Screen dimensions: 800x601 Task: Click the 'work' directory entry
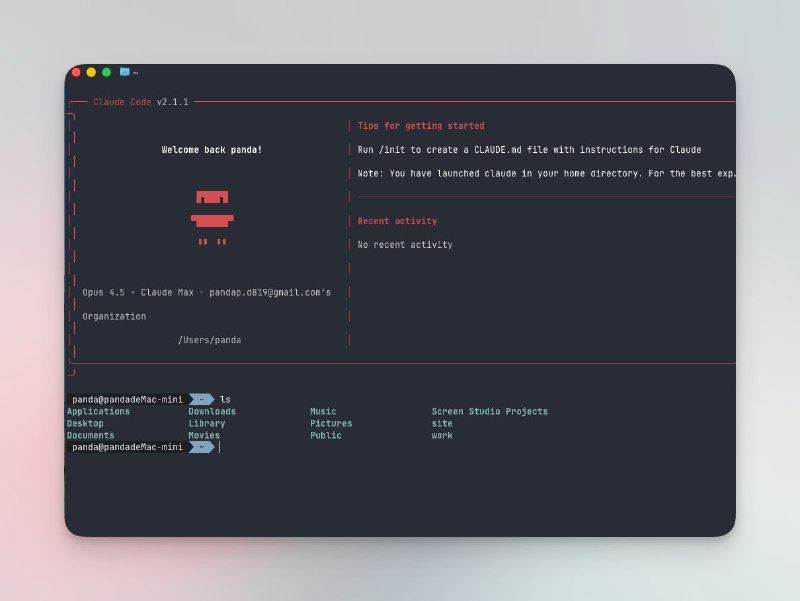point(442,435)
